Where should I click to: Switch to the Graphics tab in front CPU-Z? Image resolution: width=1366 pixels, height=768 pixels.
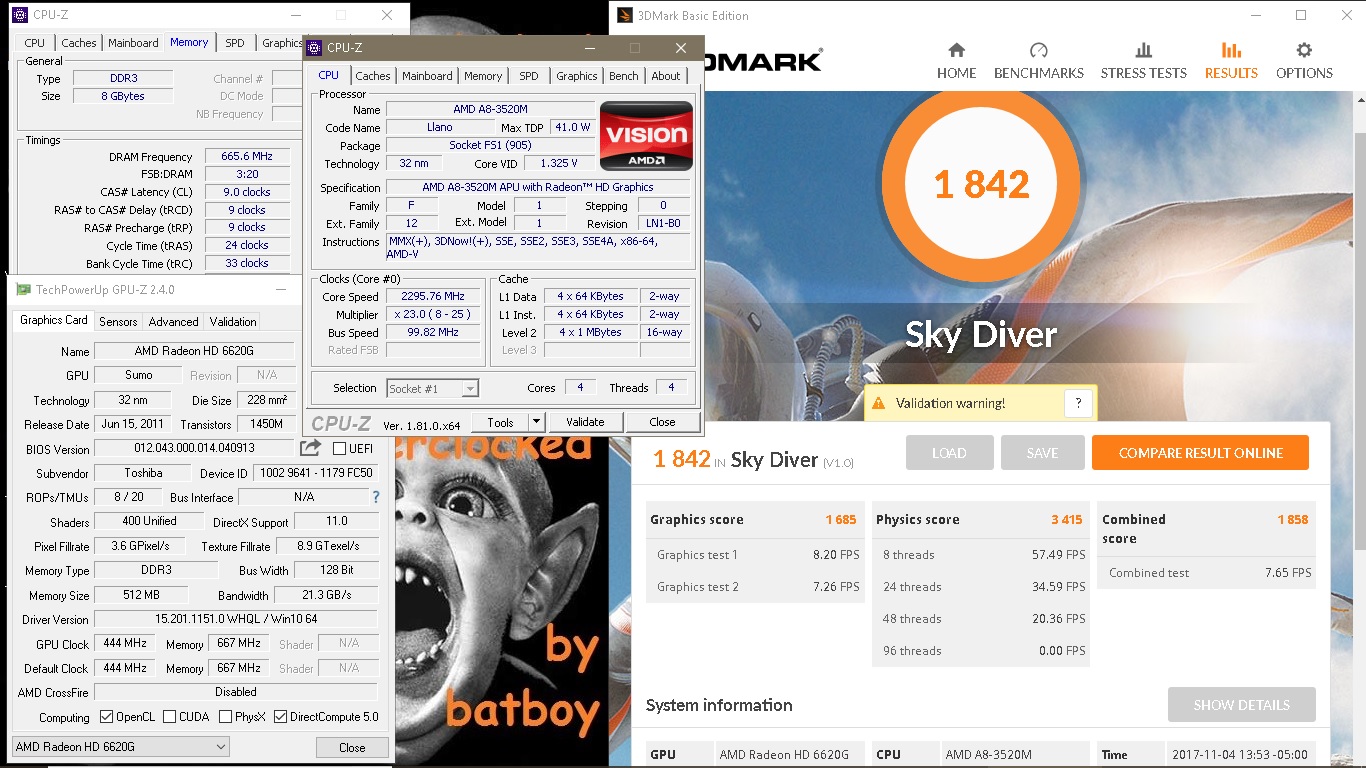pyautogui.click(x=577, y=76)
